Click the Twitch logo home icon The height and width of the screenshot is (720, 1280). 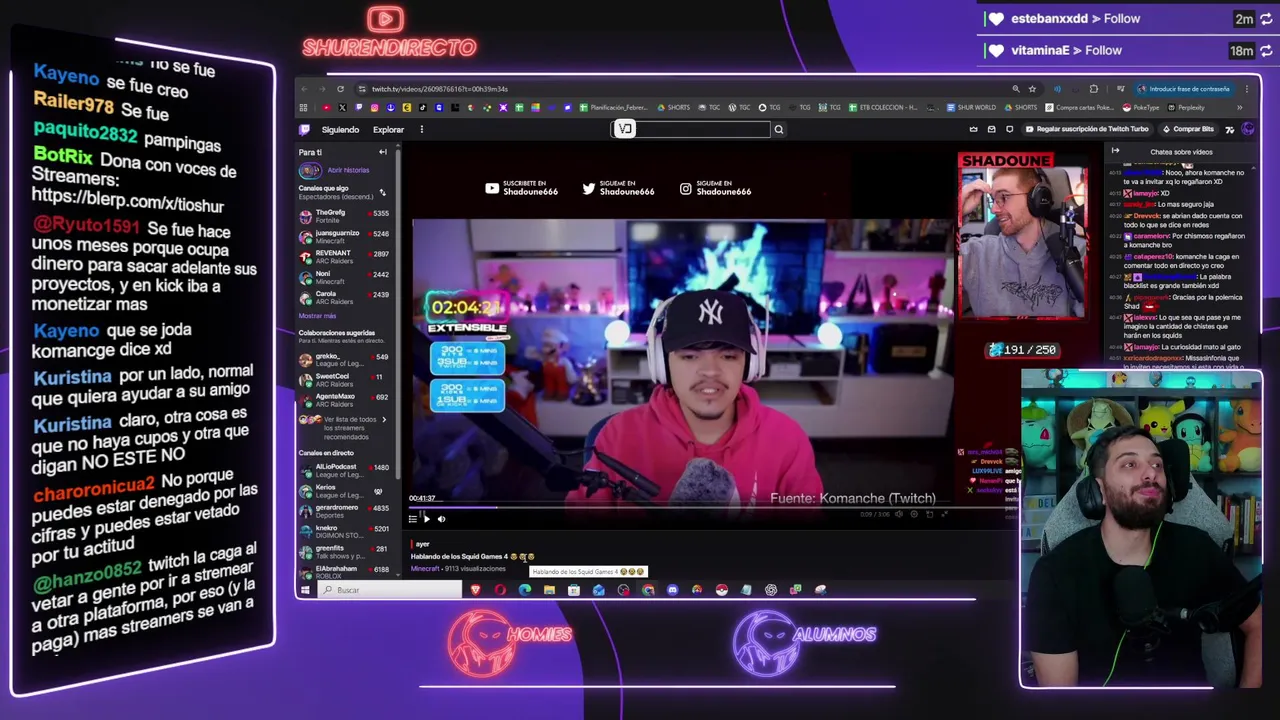(304, 129)
